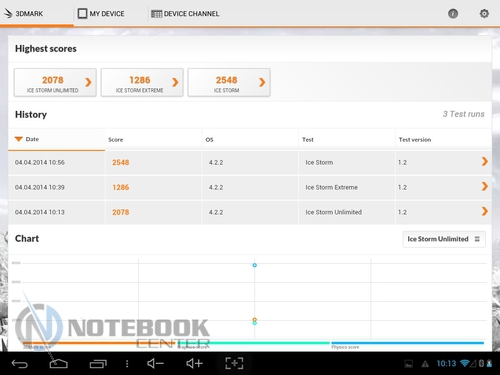Viewport: 500px width, 375px height.
Task: Tap the screenshot capture icon
Action: (x=234, y=363)
